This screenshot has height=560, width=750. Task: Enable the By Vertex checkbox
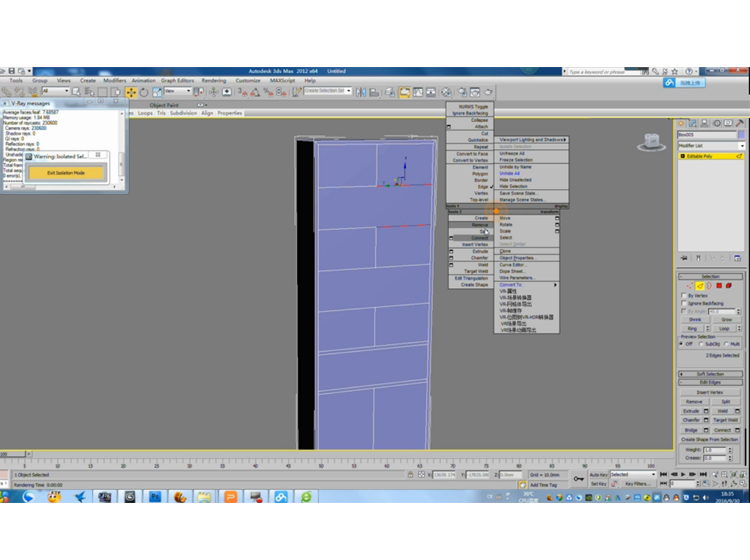point(684,296)
